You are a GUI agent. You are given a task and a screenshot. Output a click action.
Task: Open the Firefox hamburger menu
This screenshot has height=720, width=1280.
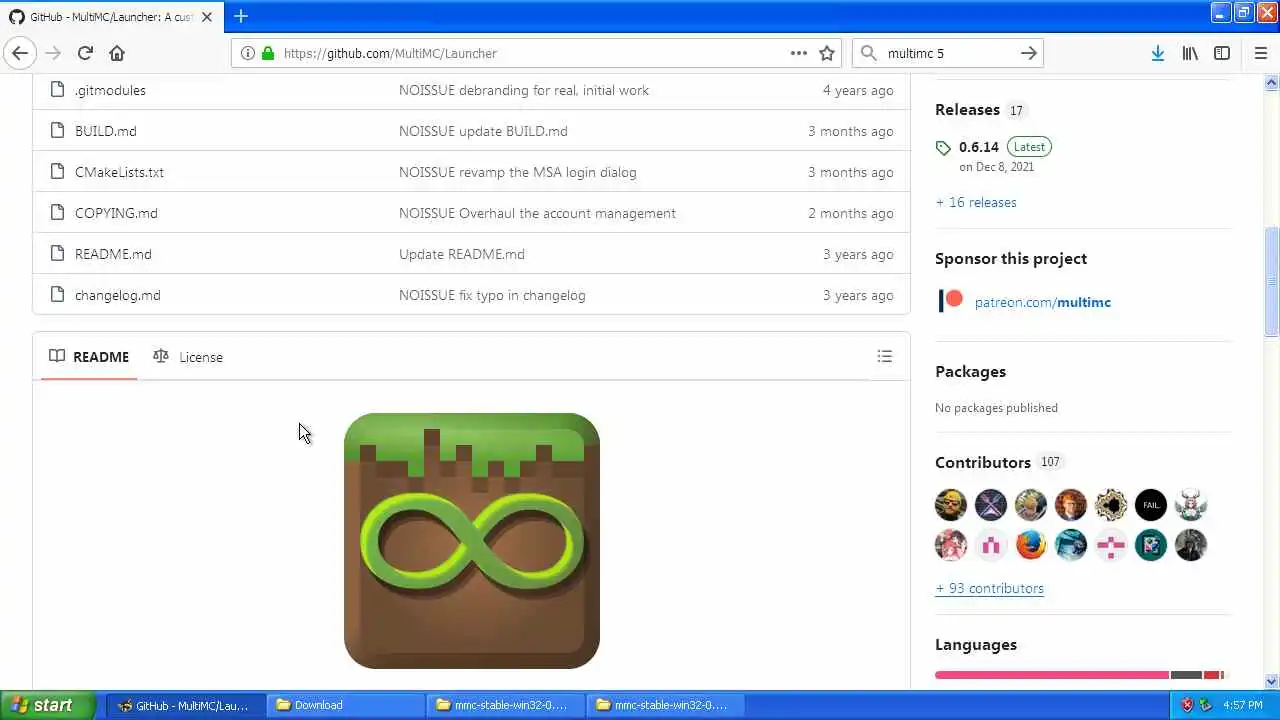[1260, 53]
